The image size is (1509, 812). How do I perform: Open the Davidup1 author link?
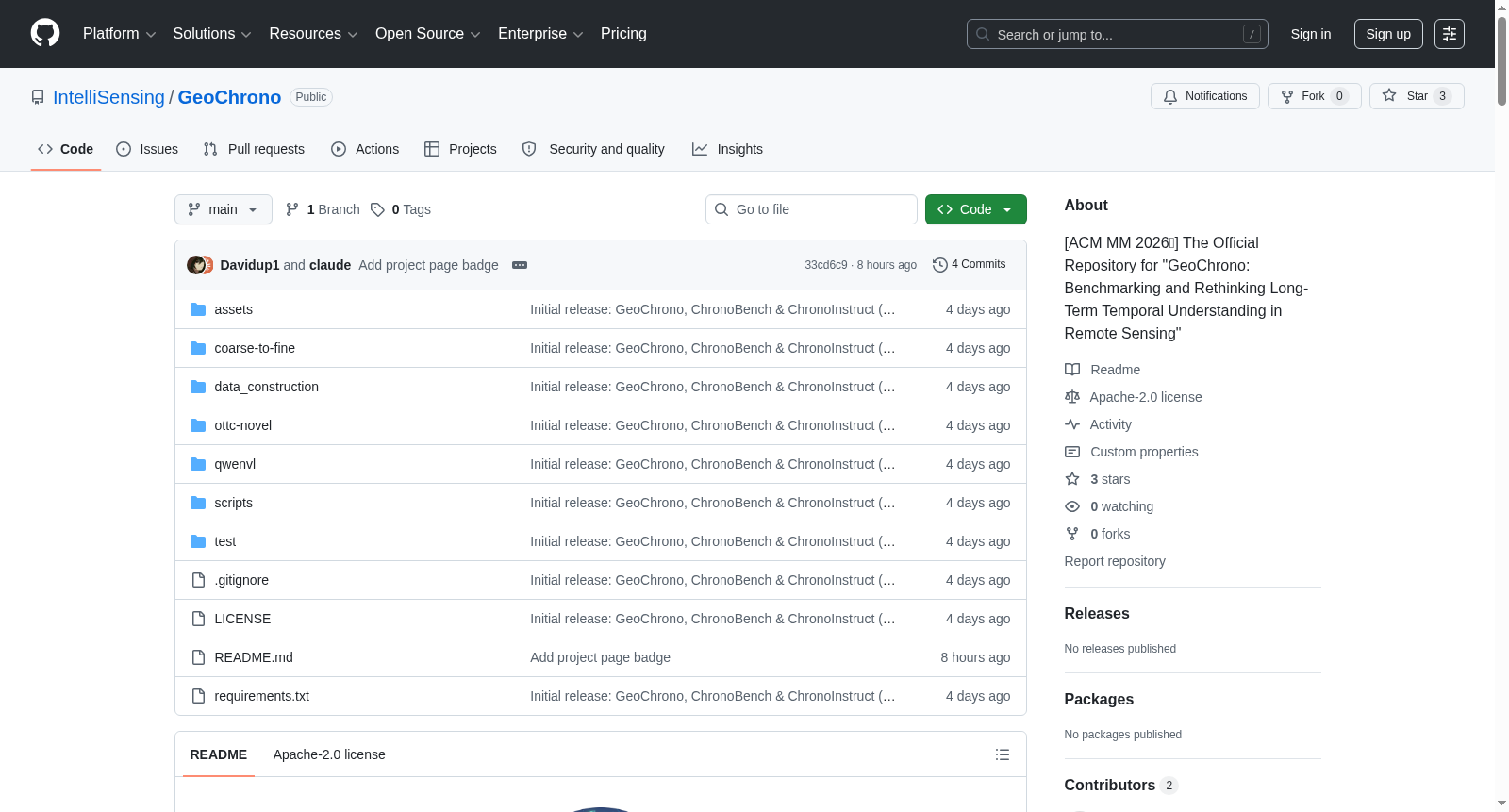(x=250, y=265)
